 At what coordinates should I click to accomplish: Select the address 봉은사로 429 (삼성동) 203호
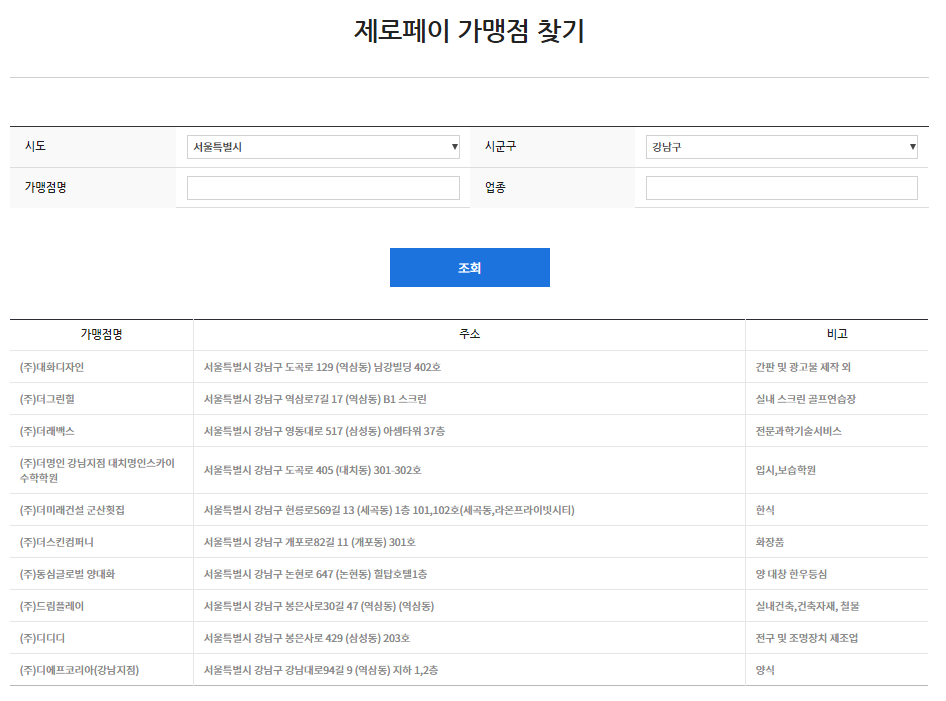click(x=306, y=638)
